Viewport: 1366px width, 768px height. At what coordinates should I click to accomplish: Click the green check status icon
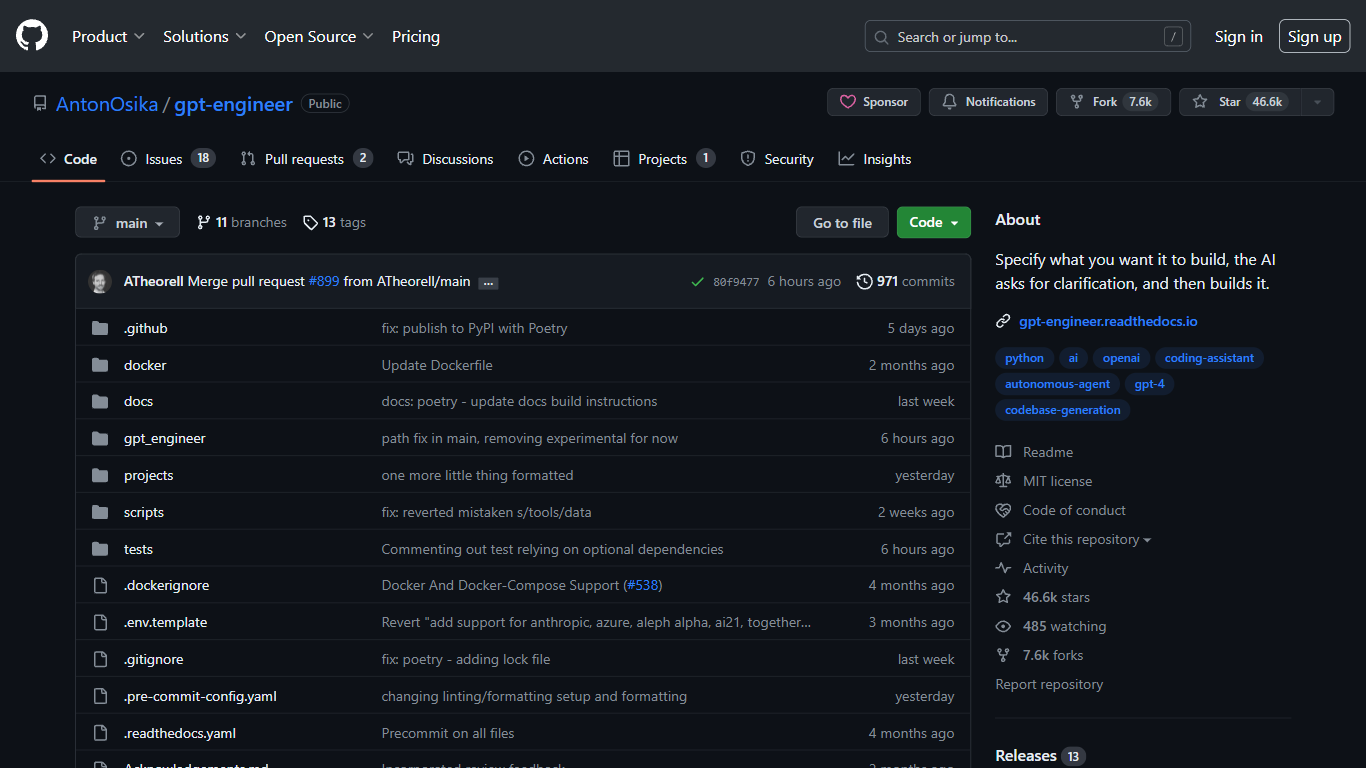click(697, 282)
